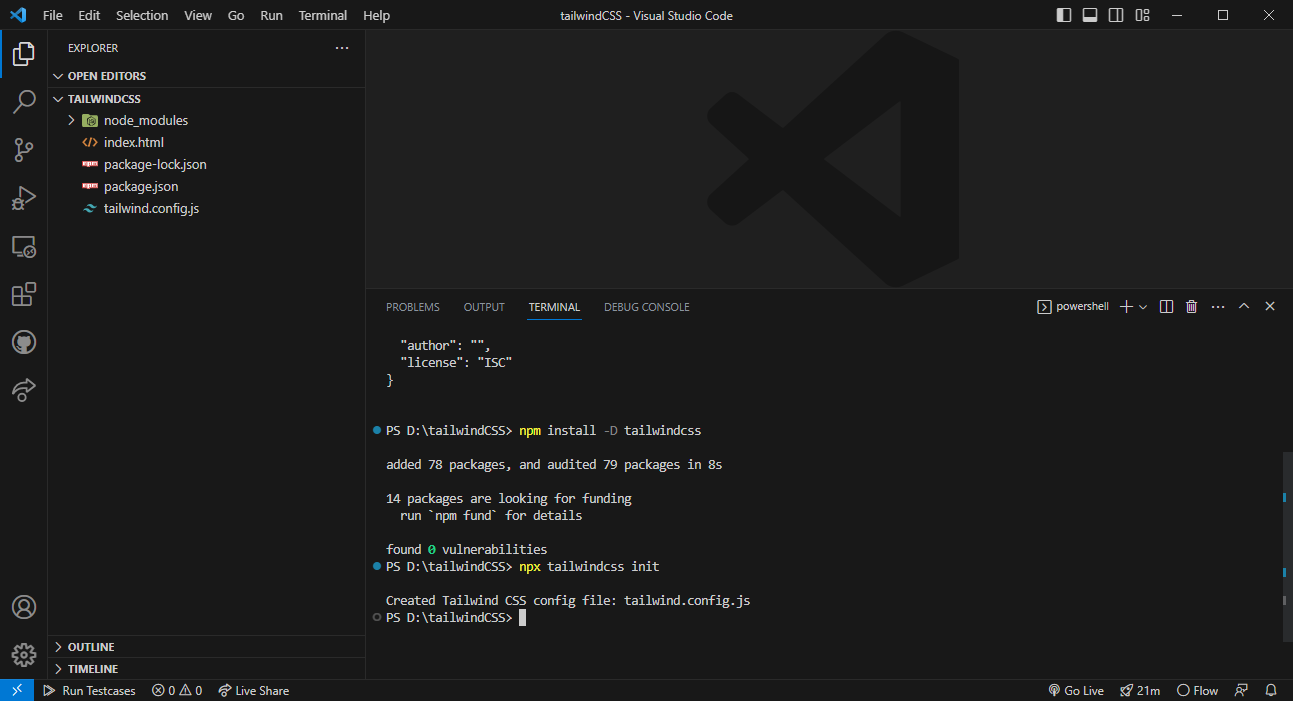
Task: Click the kill terminal trash icon
Action: tap(1191, 307)
